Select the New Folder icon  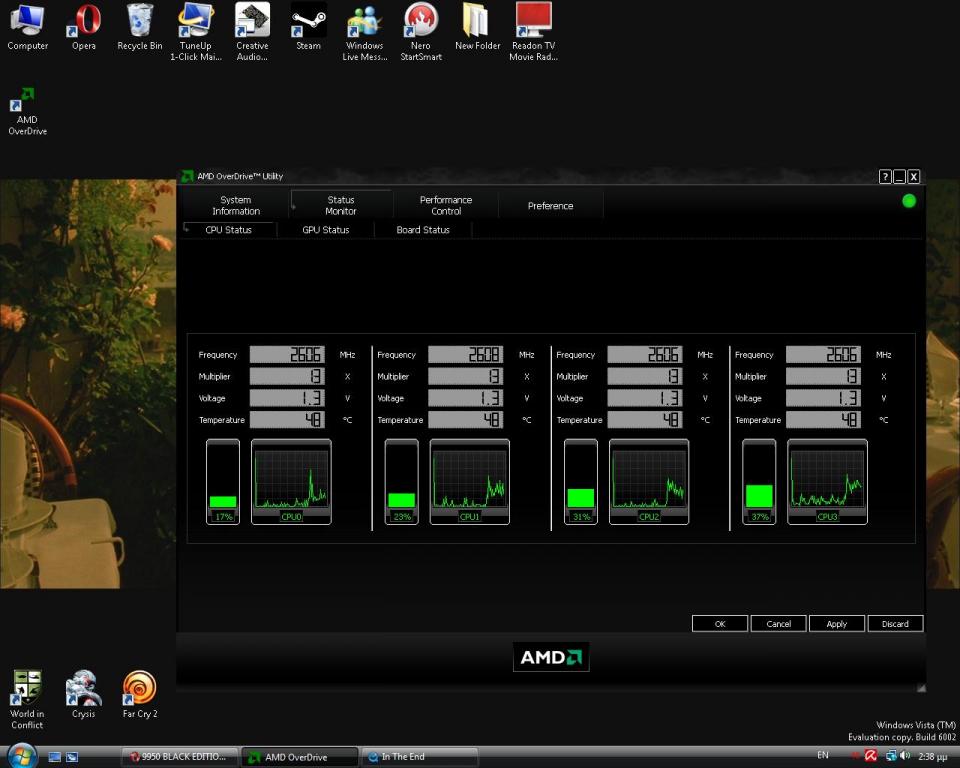[478, 28]
